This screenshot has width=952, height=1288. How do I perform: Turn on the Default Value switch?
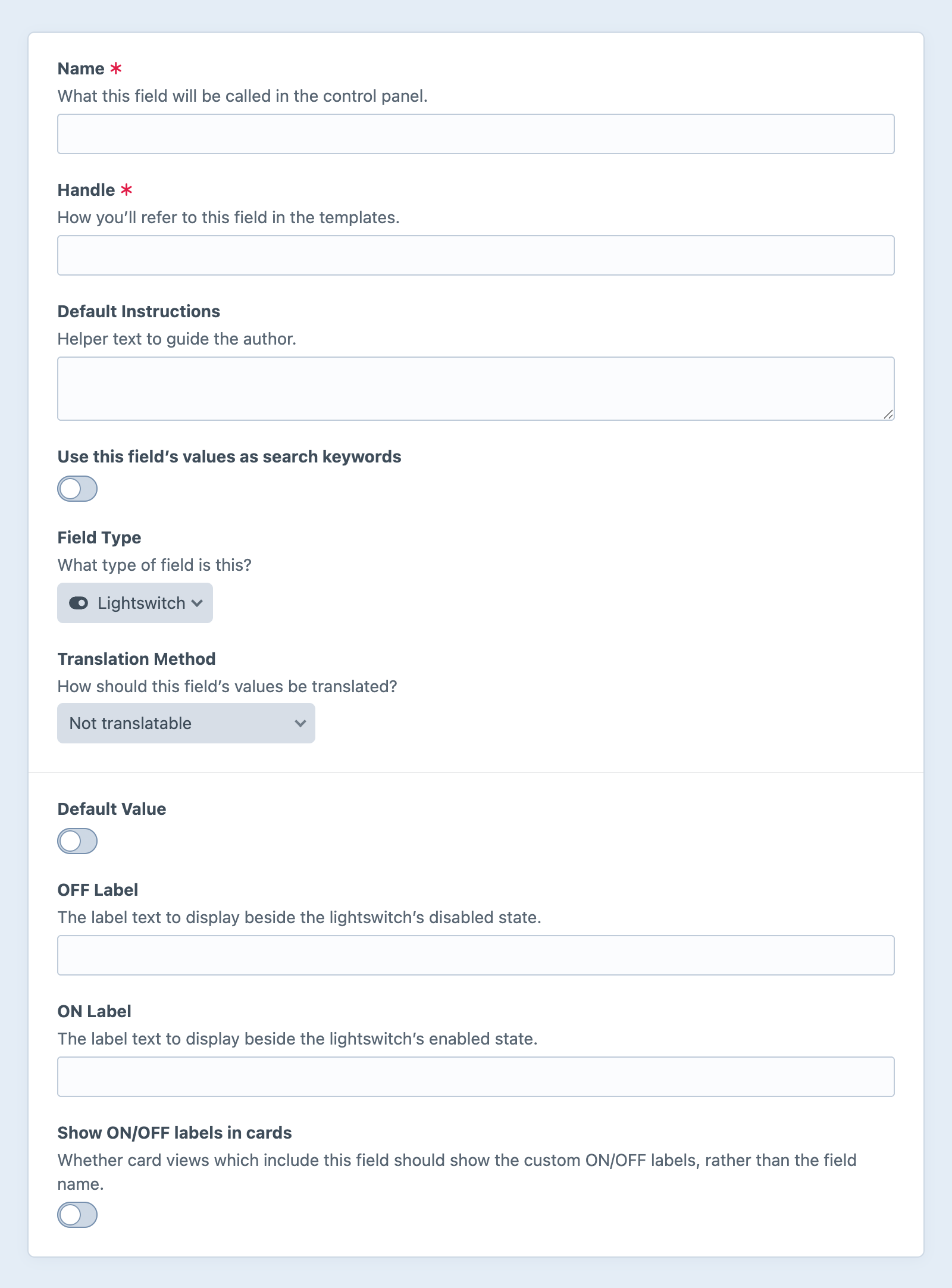click(x=77, y=841)
